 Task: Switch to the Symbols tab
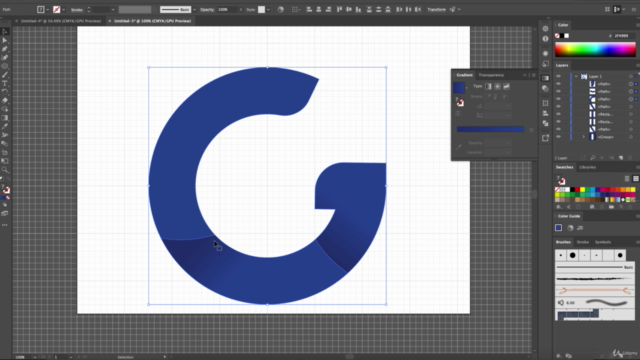point(602,242)
